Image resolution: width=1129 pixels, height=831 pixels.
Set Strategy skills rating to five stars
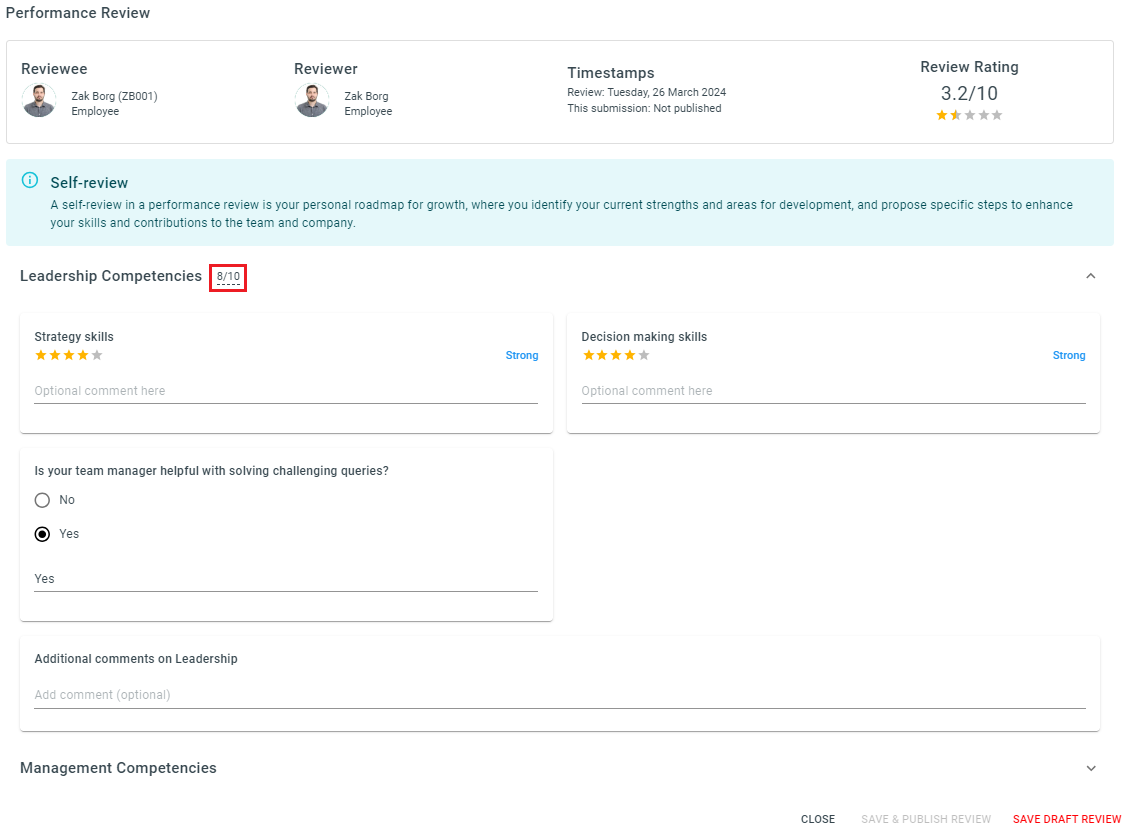pos(97,355)
